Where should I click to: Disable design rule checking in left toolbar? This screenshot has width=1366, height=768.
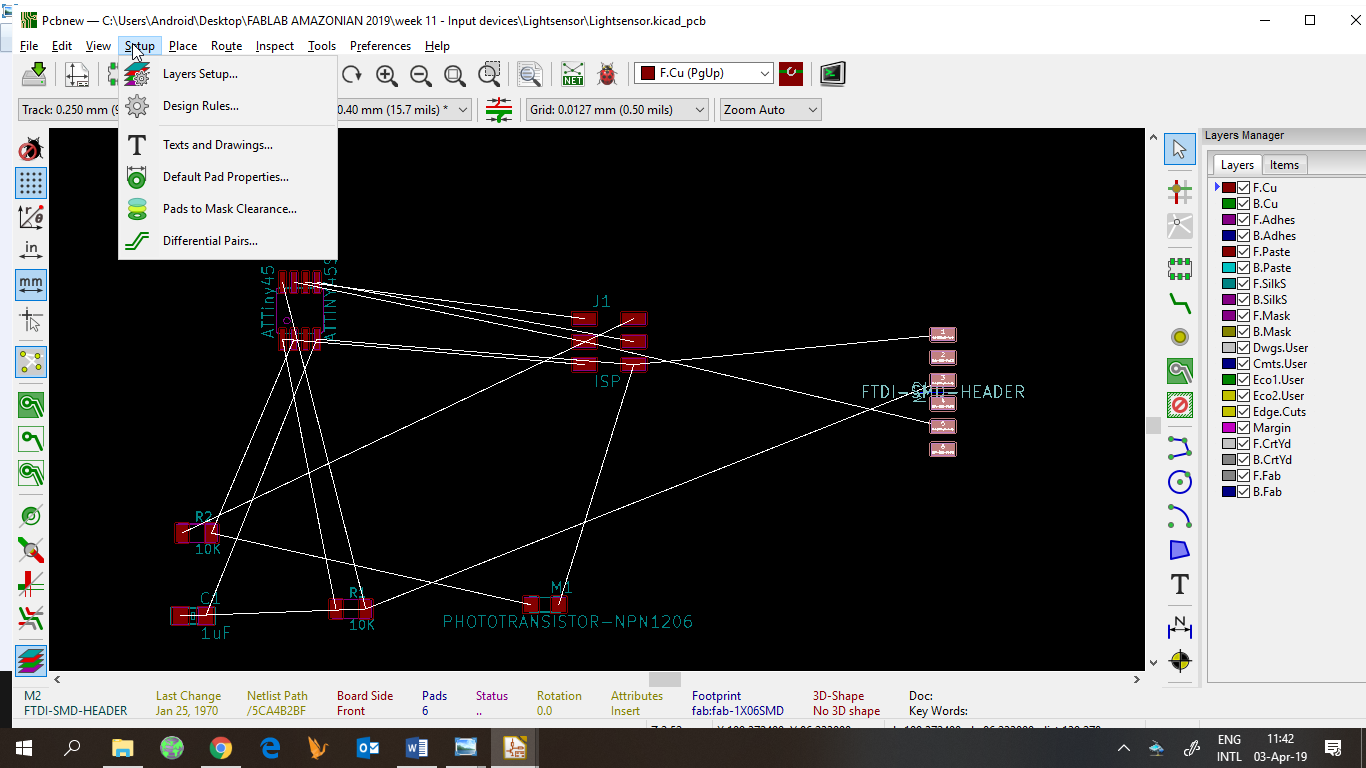(31, 150)
